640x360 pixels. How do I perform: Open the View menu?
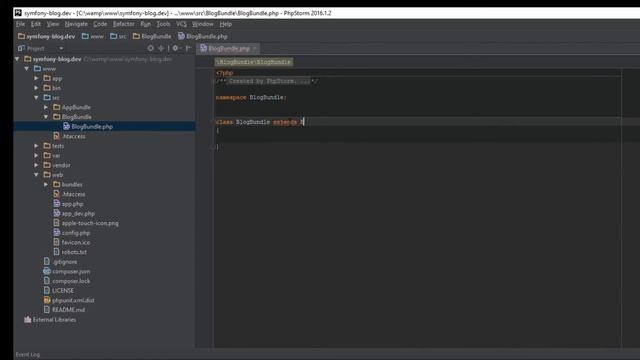pyautogui.click(x=53, y=24)
